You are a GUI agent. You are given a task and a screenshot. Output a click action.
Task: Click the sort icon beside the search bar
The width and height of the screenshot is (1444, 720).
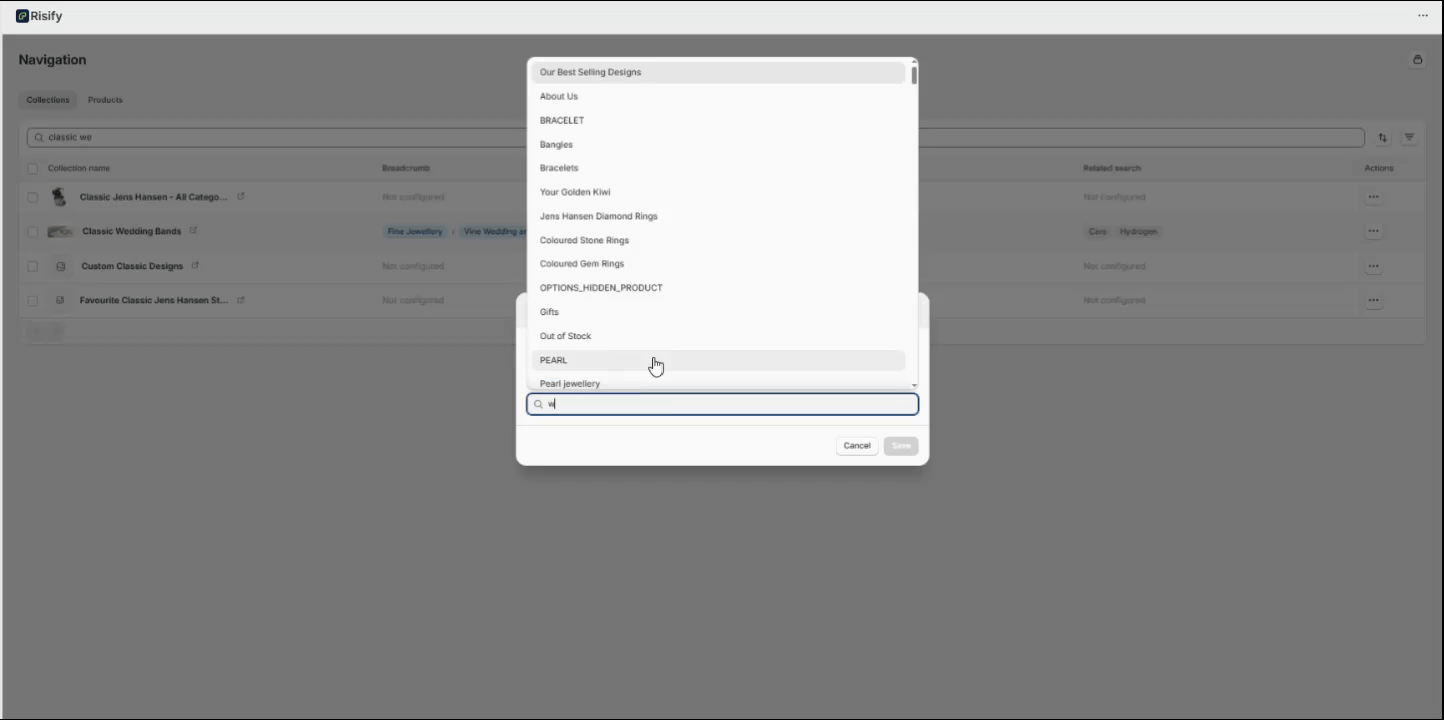click(1383, 138)
